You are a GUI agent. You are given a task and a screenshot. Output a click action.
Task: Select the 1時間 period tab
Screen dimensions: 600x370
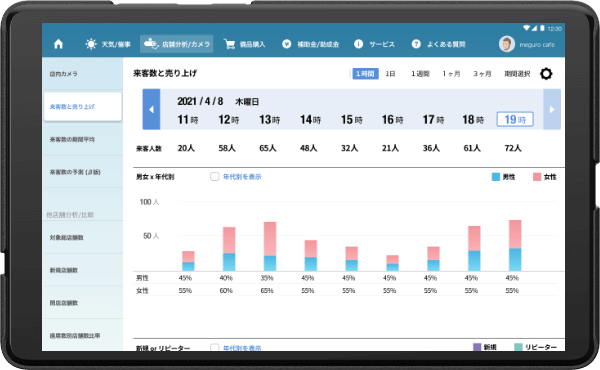365,74
